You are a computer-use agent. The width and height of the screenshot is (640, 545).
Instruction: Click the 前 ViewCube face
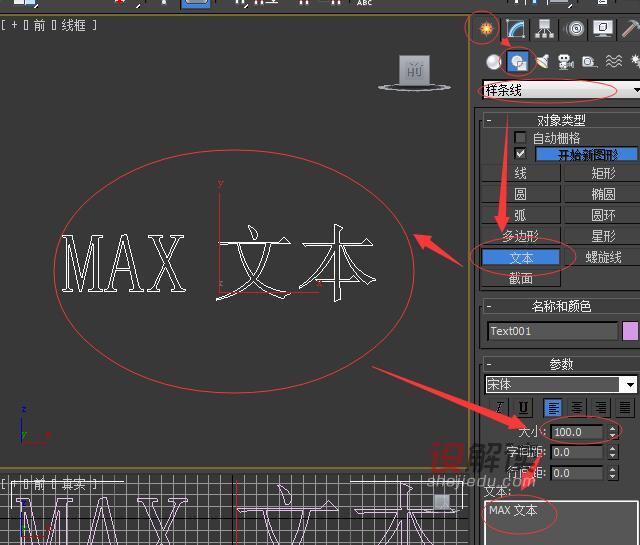[414, 71]
